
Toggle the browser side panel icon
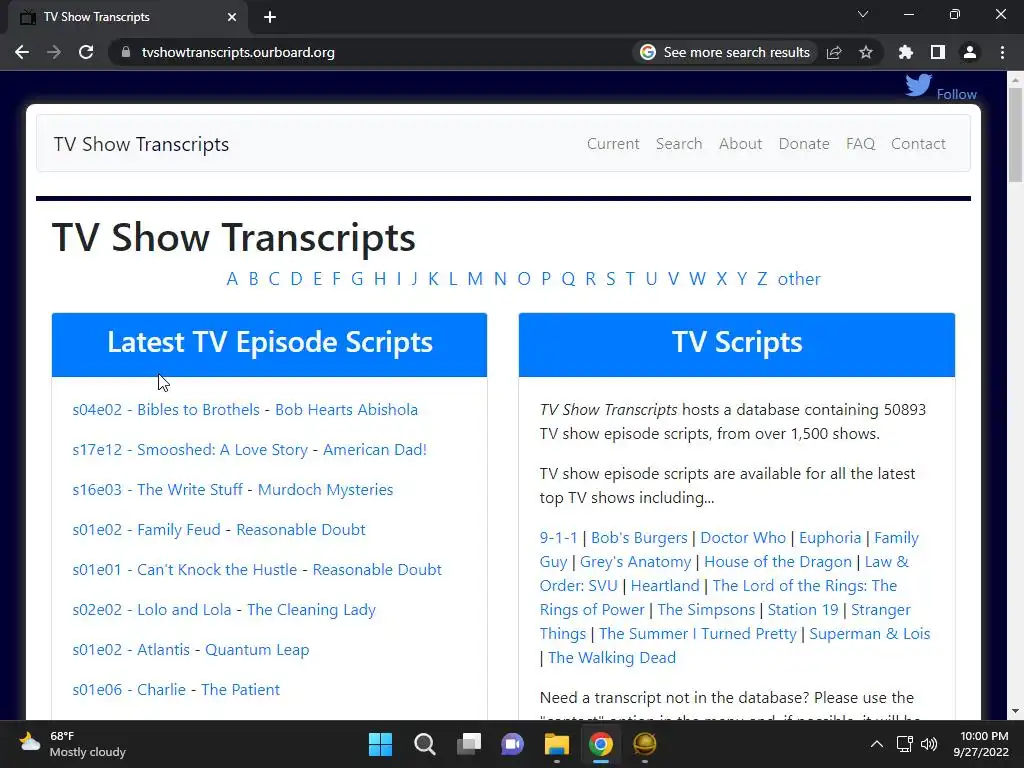point(938,52)
